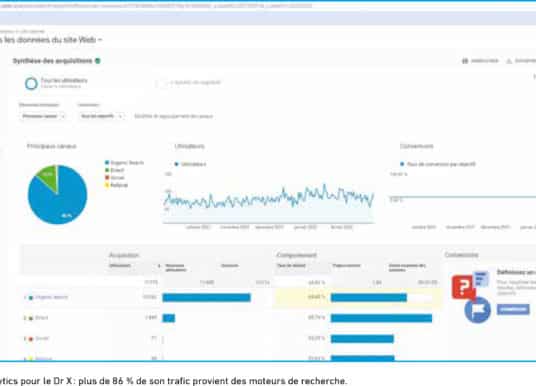This screenshot has width=536, height=386.
Task: Click the sort arrow in Utilisateurs column
Action: pyautogui.click(x=159, y=266)
